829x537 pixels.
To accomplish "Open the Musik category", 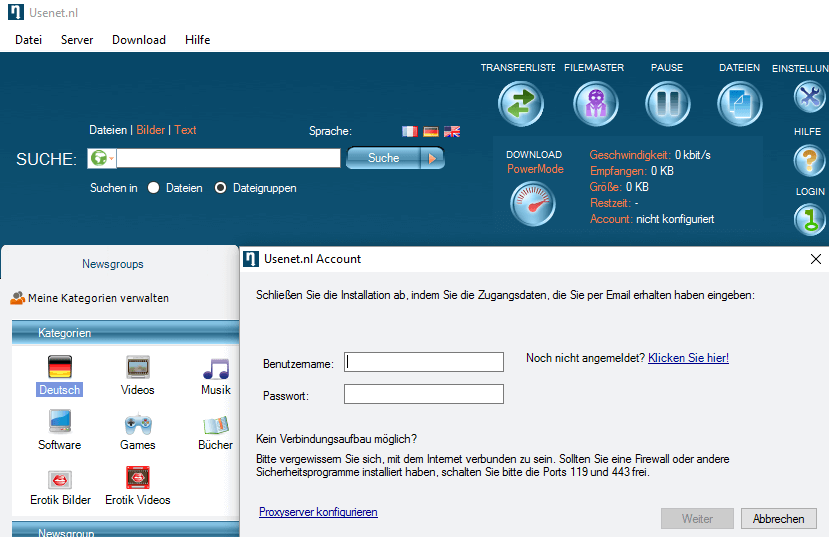I will (x=216, y=376).
